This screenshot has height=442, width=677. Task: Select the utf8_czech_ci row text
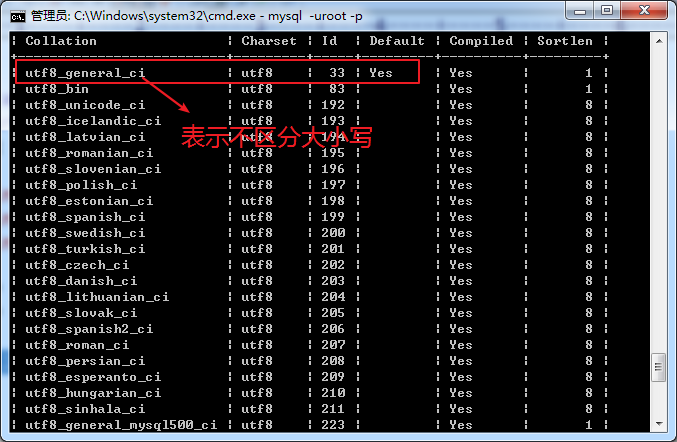[77, 265]
